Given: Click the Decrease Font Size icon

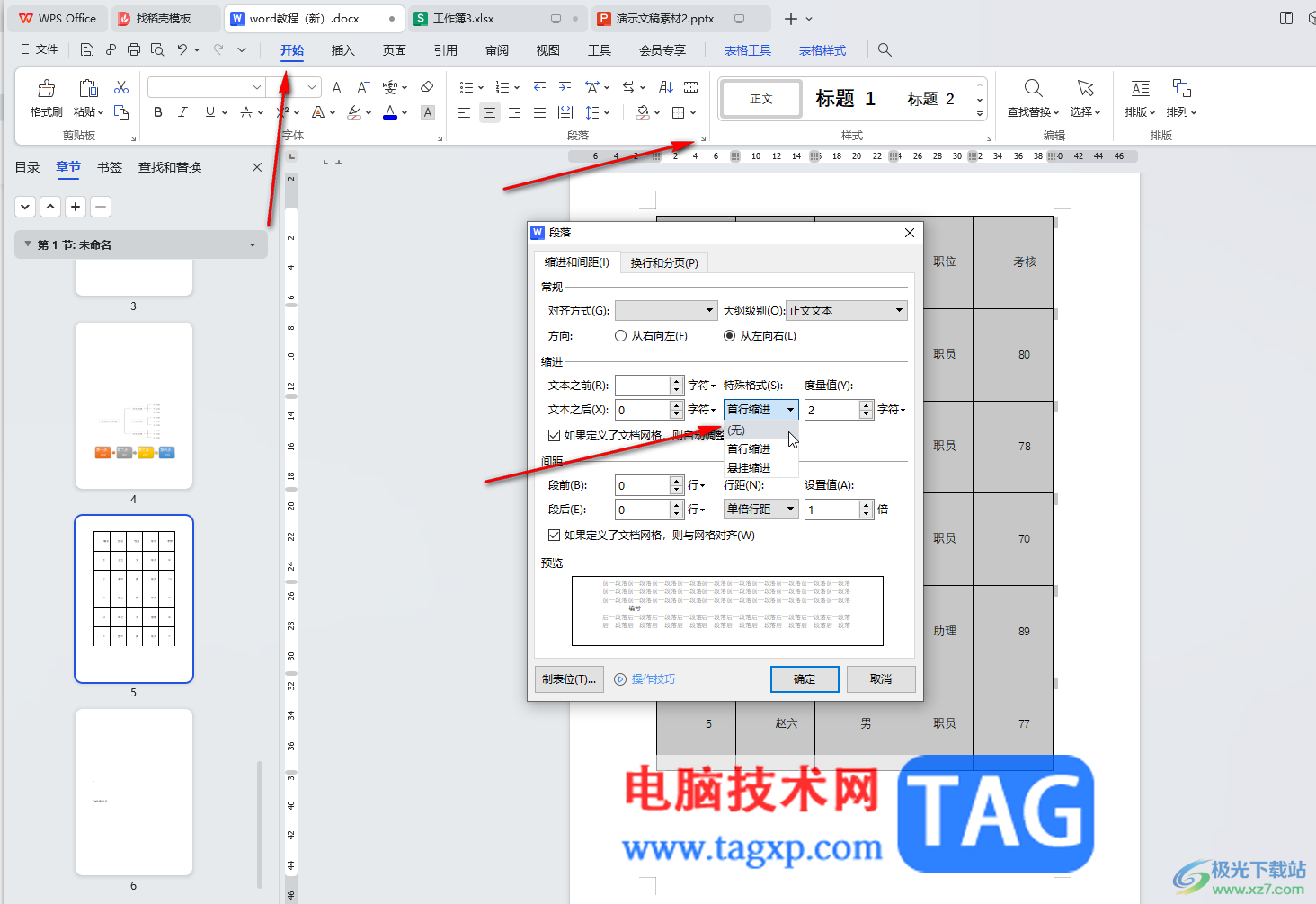Looking at the screenshot, I should pyautogui.click(x=363, y=87).
